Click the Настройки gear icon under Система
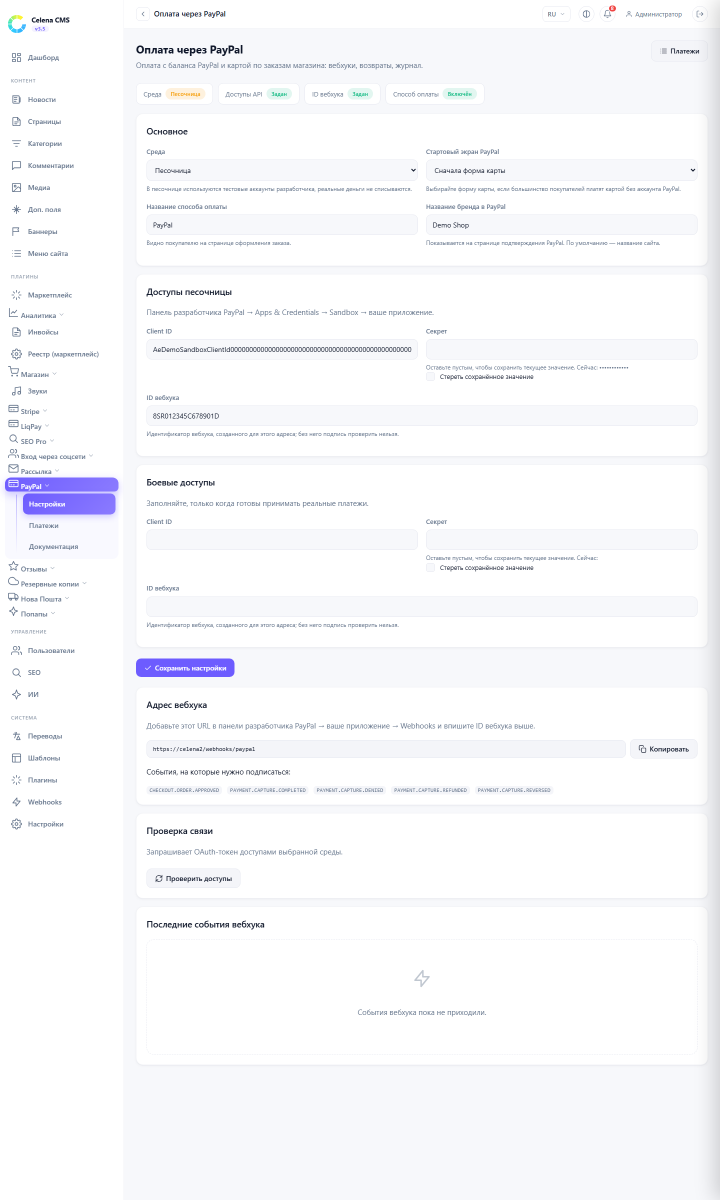The height and width of the screenshot is (1200, 720). click(x=16, y=824)
